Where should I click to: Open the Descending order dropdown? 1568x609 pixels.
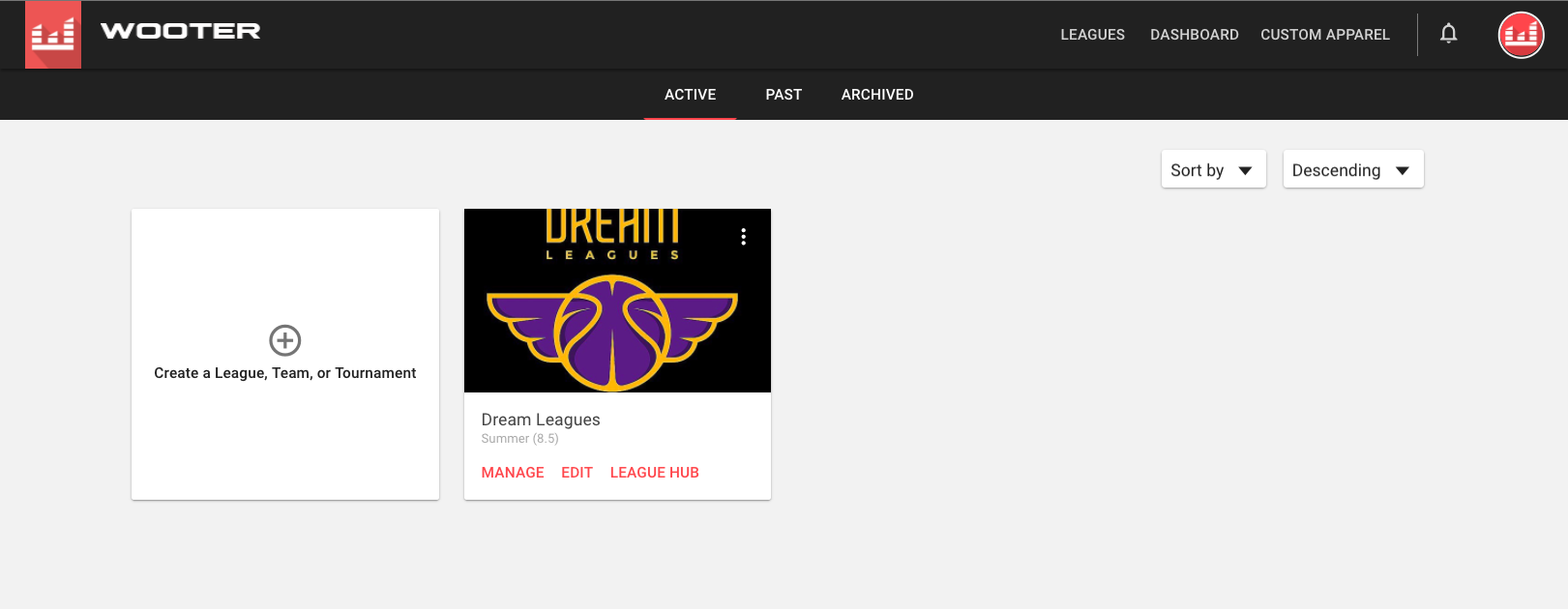click(x=1352, y=169)
